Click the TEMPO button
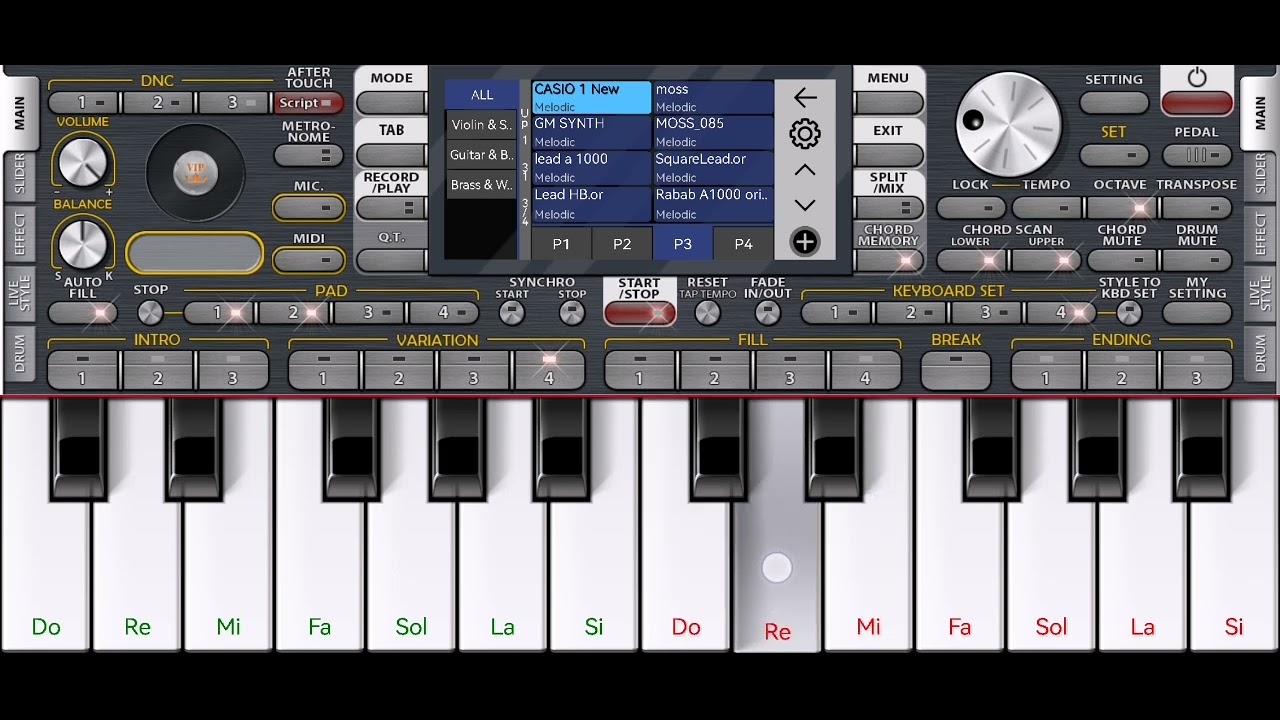Image resolution: width=1280 pixels, height=720 pixels. coord(1046,208)
